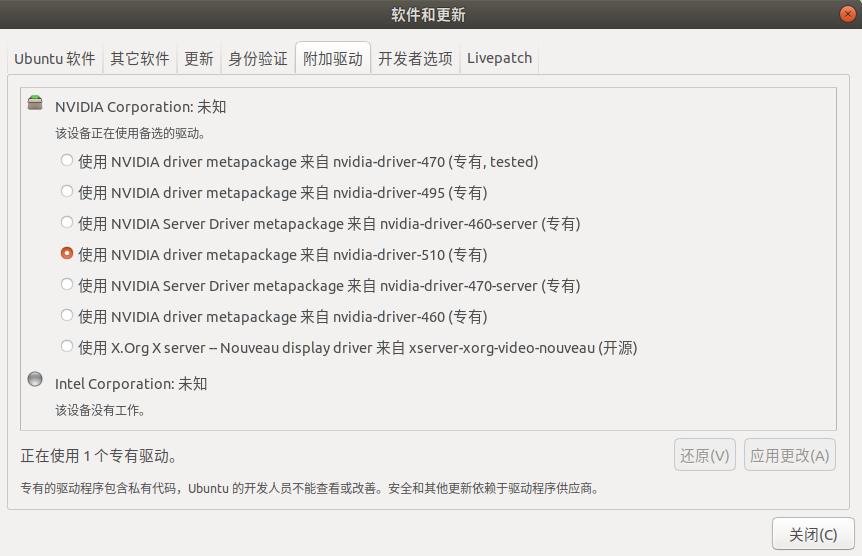Click the 应用更改(A) apply button
The image size is (862, 556).
click(789, 455)
